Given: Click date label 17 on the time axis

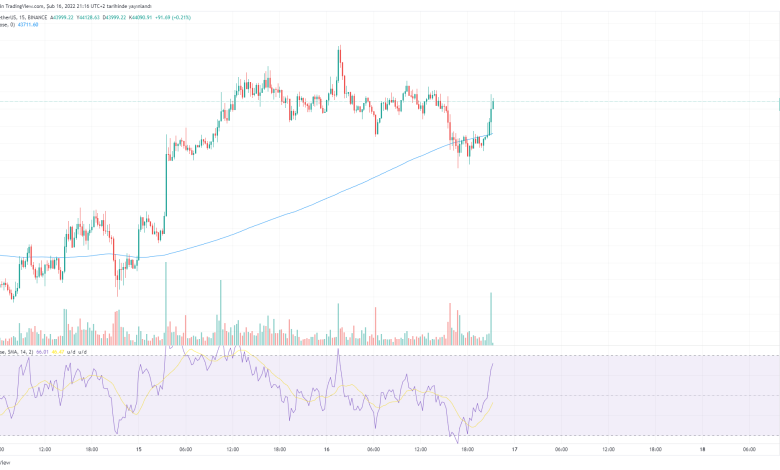Looking at the screenshot, I should pyautogui.click(x=515, y=450).
